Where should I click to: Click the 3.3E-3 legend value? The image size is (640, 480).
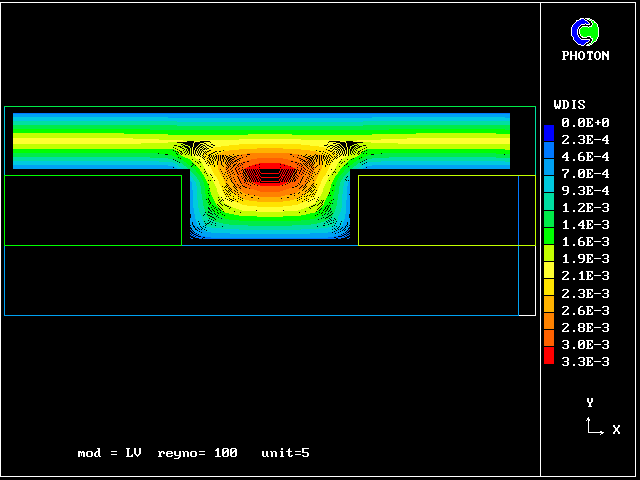[x=585, y=361]
